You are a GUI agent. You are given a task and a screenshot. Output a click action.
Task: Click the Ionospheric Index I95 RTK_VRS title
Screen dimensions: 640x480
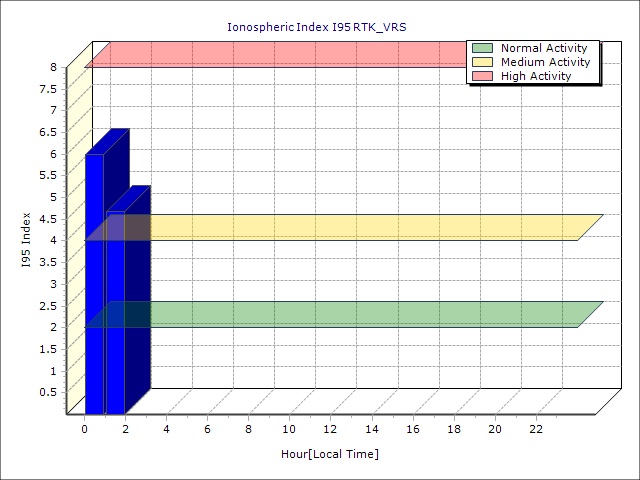(x=318, y=27)
